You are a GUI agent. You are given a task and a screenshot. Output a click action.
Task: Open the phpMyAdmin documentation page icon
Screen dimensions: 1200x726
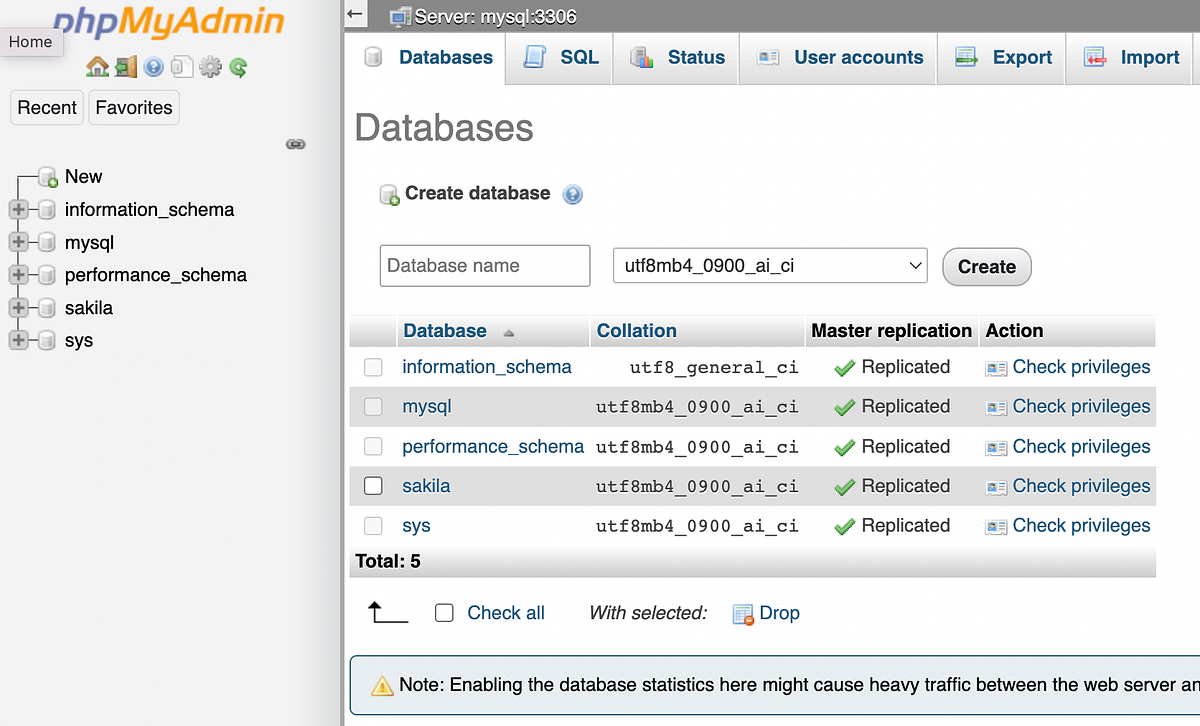click(x=182, y=66)
